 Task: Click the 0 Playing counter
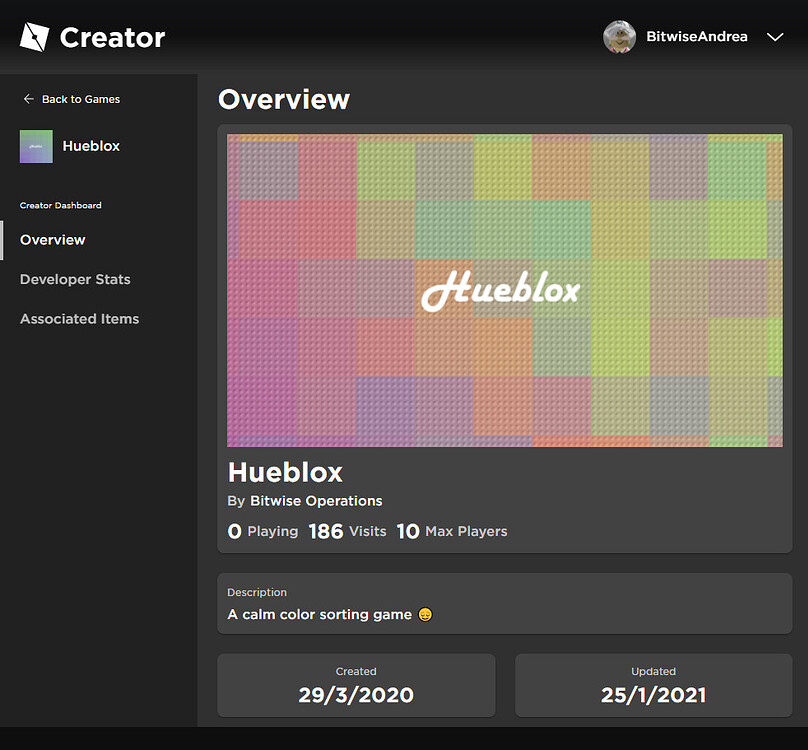(x=263, y=531)
